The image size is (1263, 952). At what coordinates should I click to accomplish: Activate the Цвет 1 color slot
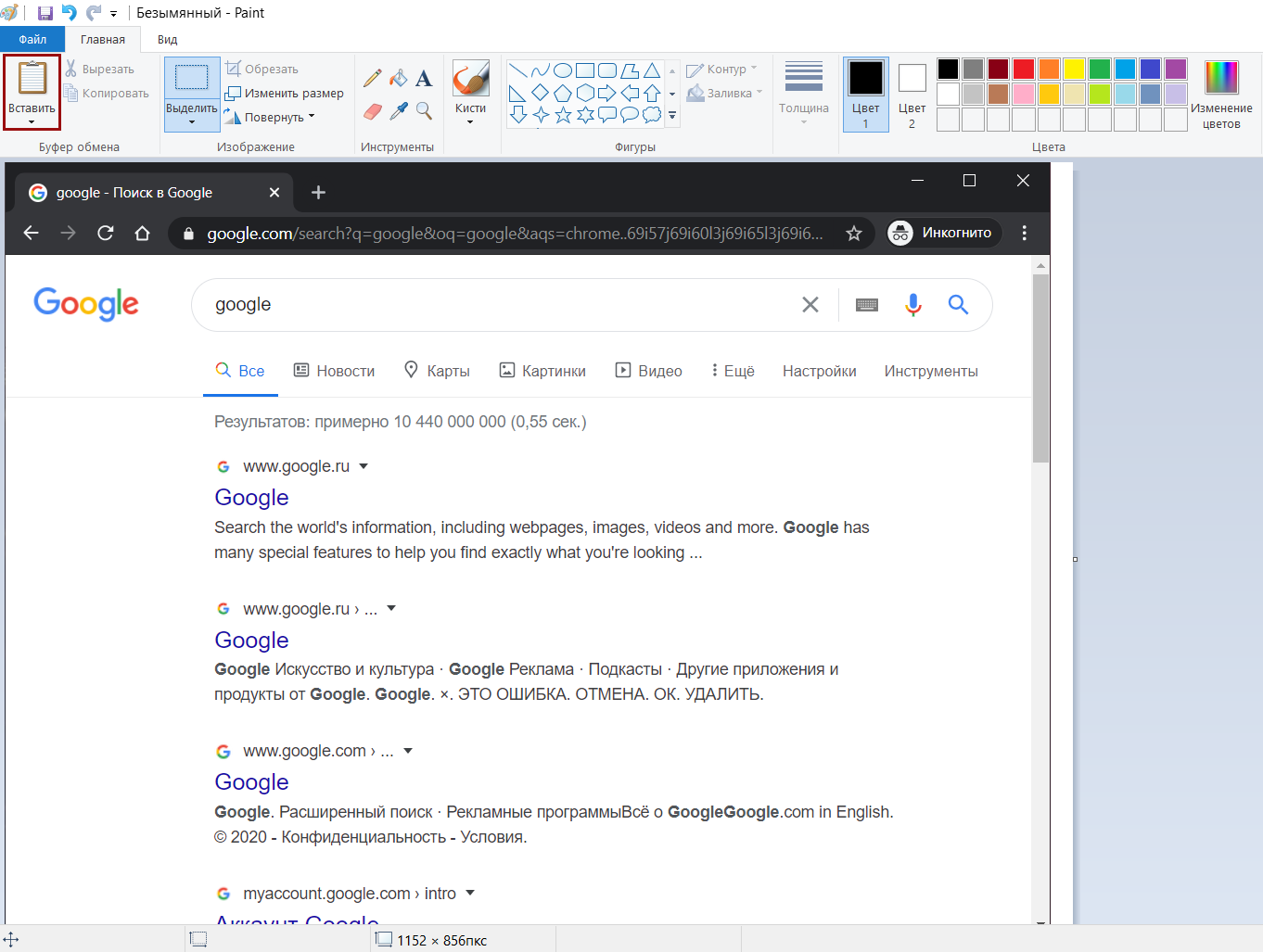point(865,94)
